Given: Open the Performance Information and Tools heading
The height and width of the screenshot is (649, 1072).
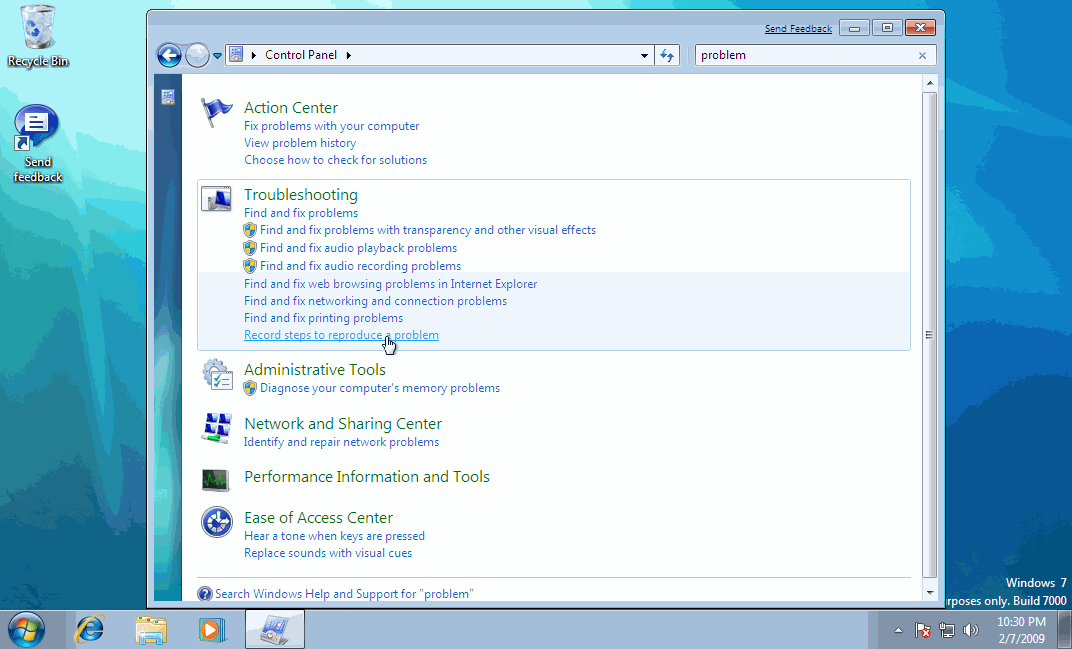Looking at the screenshot, I should click(366, 477).
